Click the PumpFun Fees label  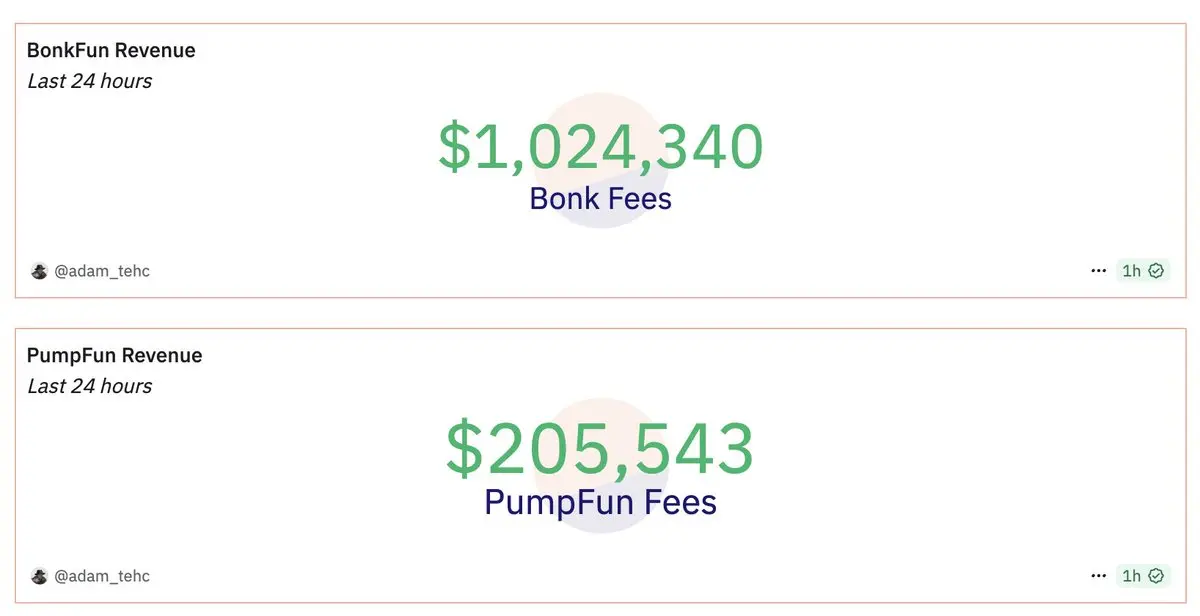pyautogui.click(x=600, y=502)
